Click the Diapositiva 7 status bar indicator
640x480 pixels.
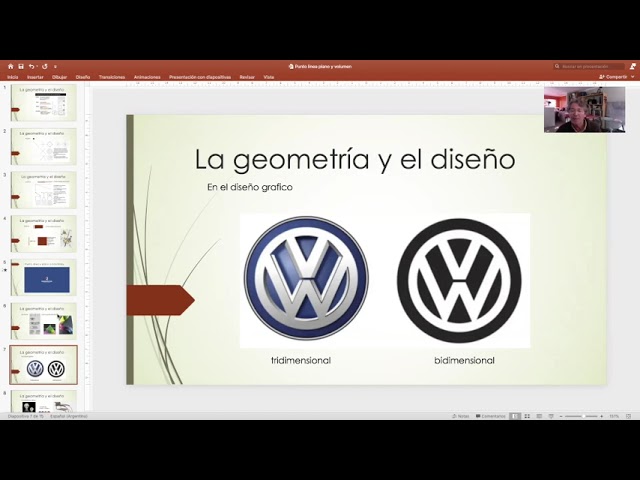[26, 416]
